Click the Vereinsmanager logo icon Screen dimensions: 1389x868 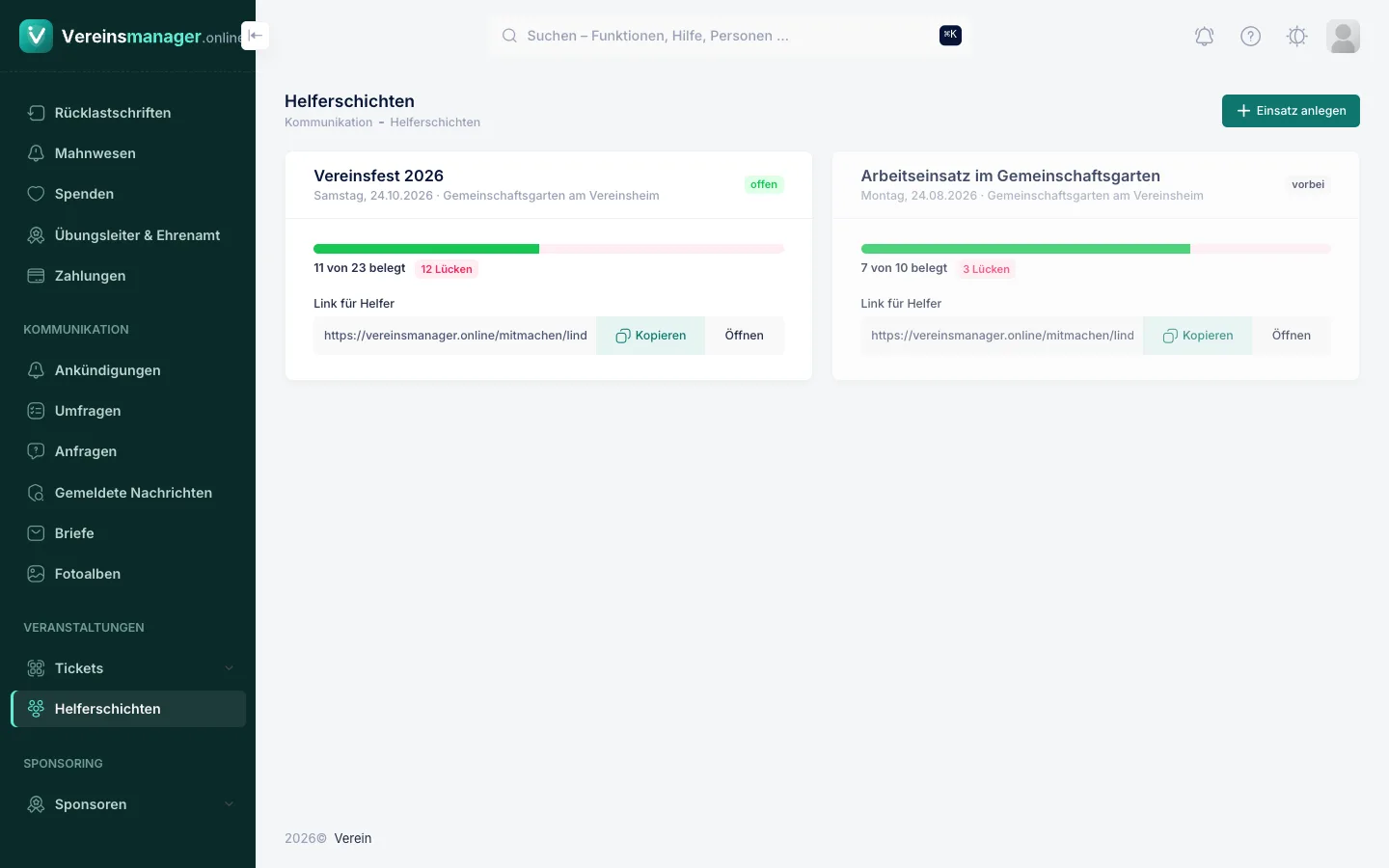click(36, 36)
